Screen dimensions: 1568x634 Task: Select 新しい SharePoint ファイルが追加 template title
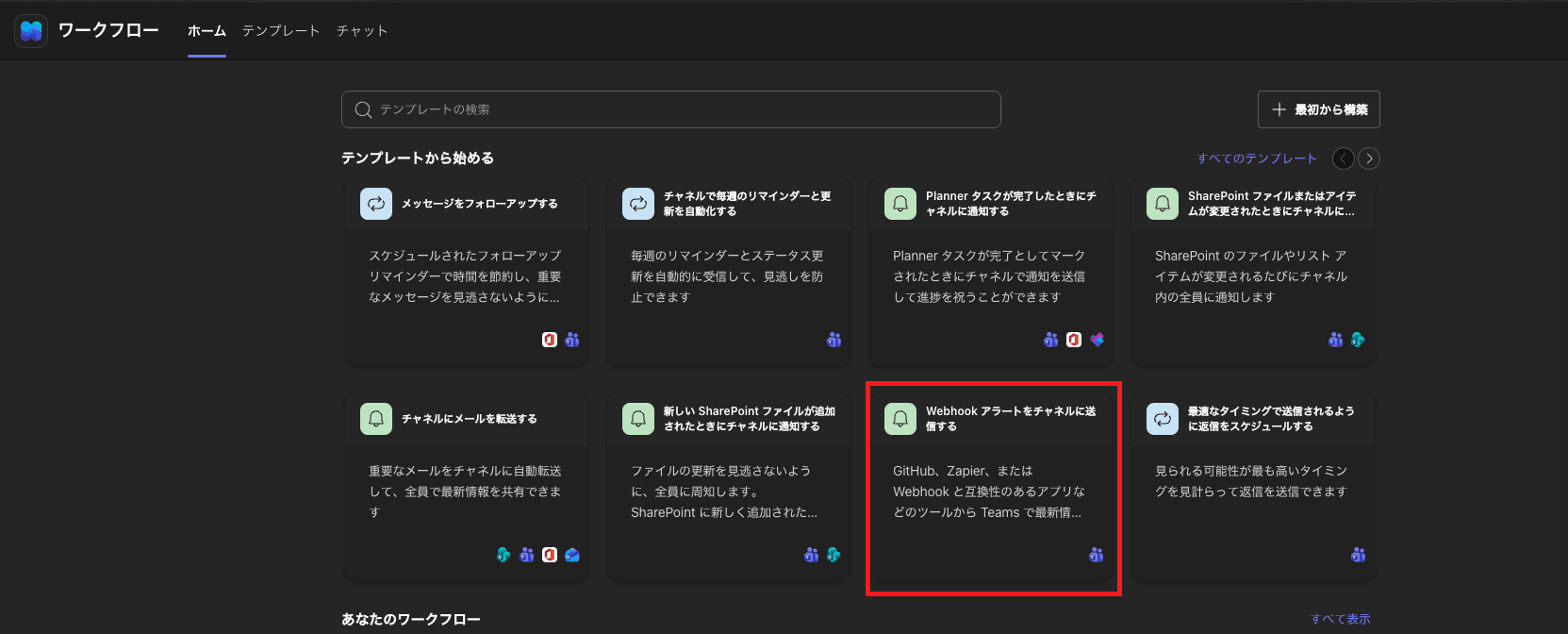pyautogui.click(x=750, y=419)
